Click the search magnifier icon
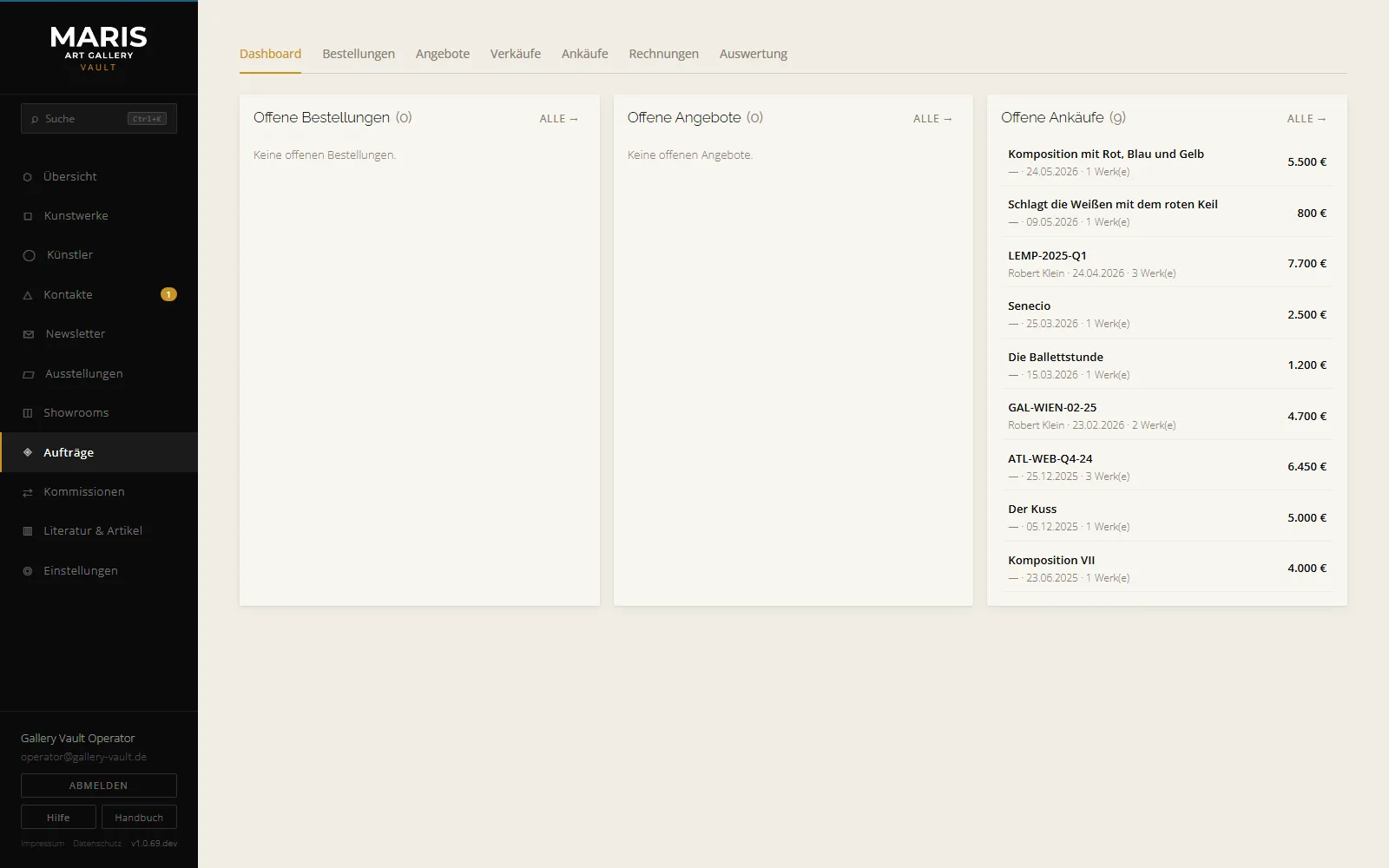 tap(35, 119)
